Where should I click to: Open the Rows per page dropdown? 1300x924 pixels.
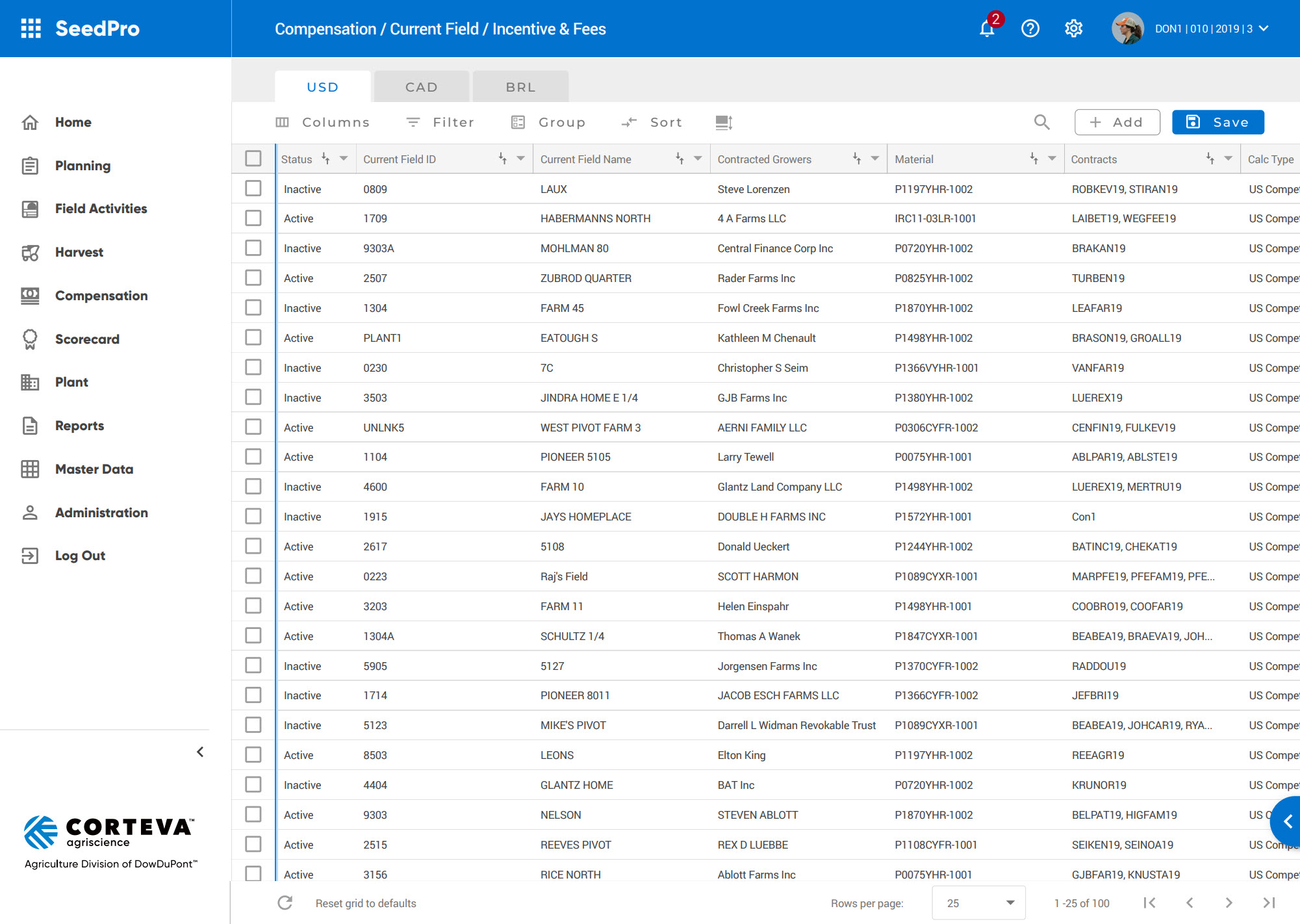978,903
